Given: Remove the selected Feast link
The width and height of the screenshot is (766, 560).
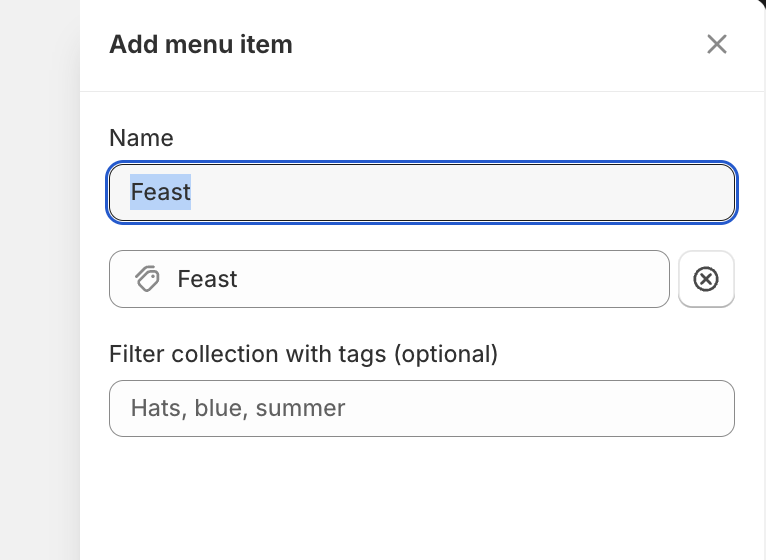Looking at the screenshot, I should click(706, 279).
